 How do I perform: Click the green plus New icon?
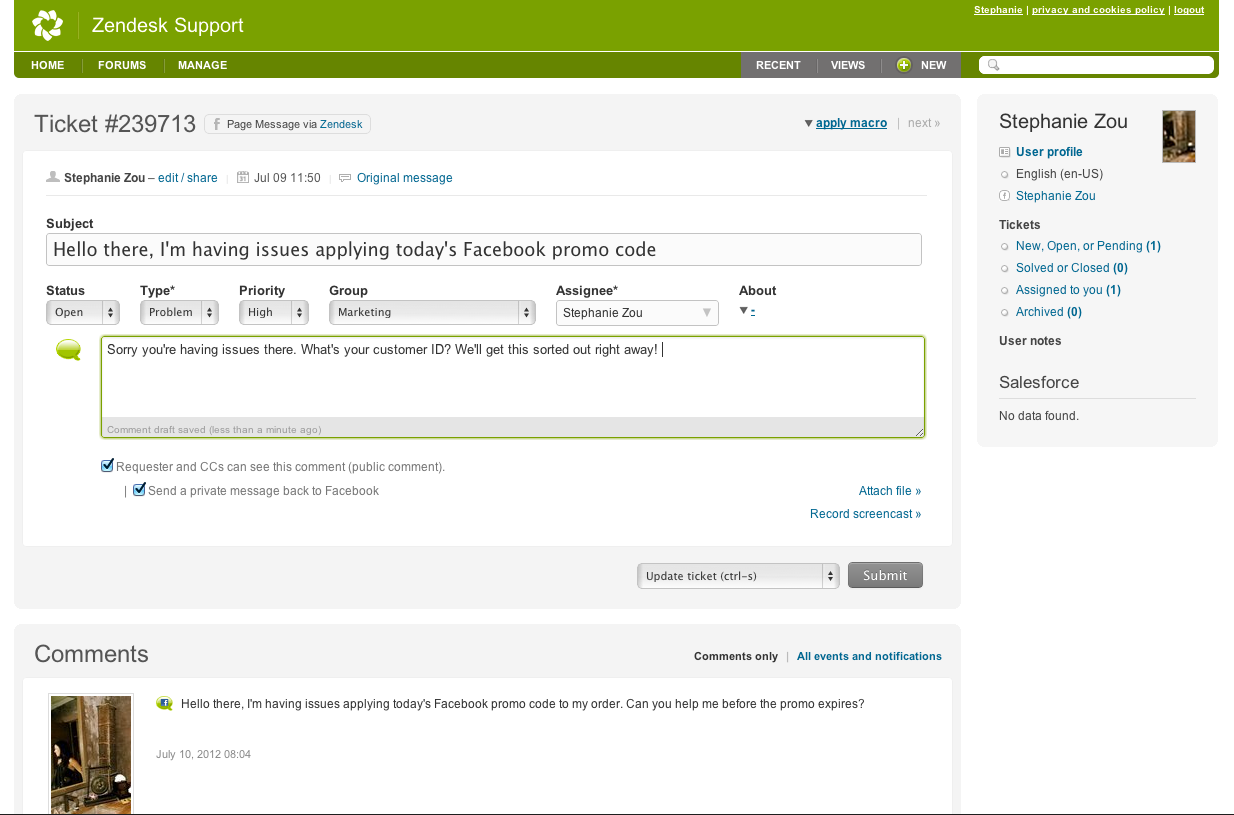(x=904, y=65)
